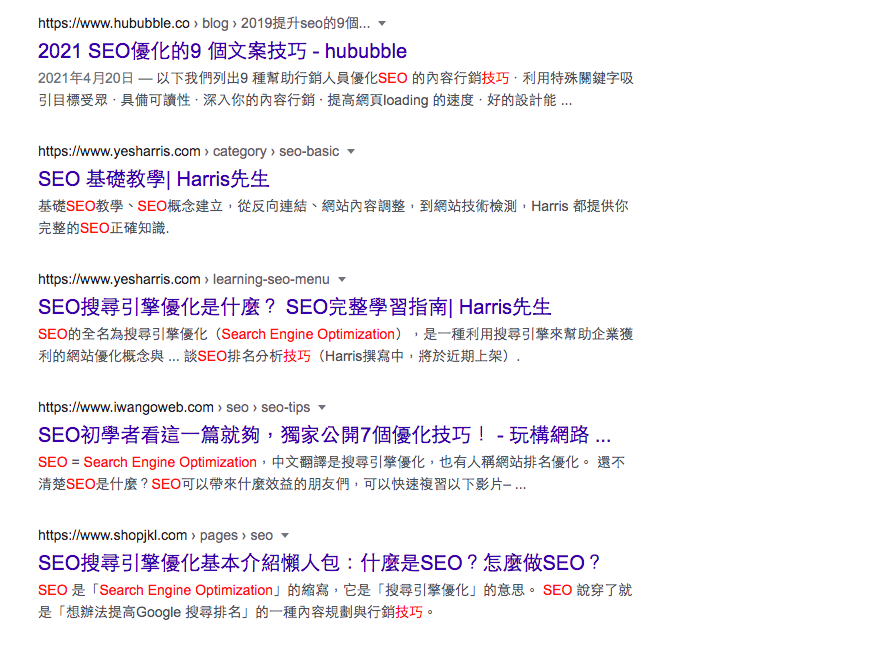Open the 2021 SEO優化的9 個文案技巧 result
Screen dimensions: 886x654
coord(222,50)
